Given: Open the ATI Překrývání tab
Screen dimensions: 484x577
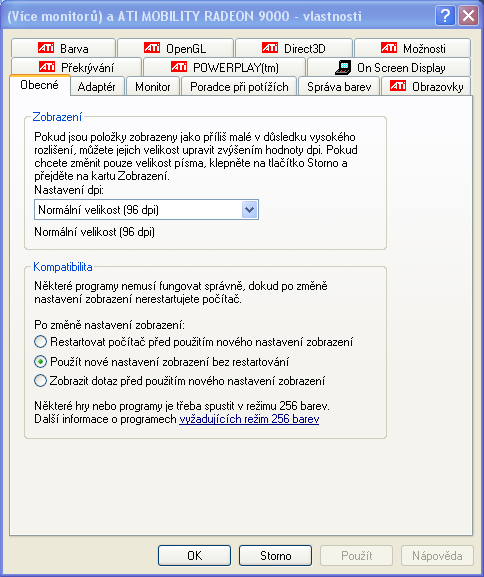Looking at the screenshot, I should 77,67.
